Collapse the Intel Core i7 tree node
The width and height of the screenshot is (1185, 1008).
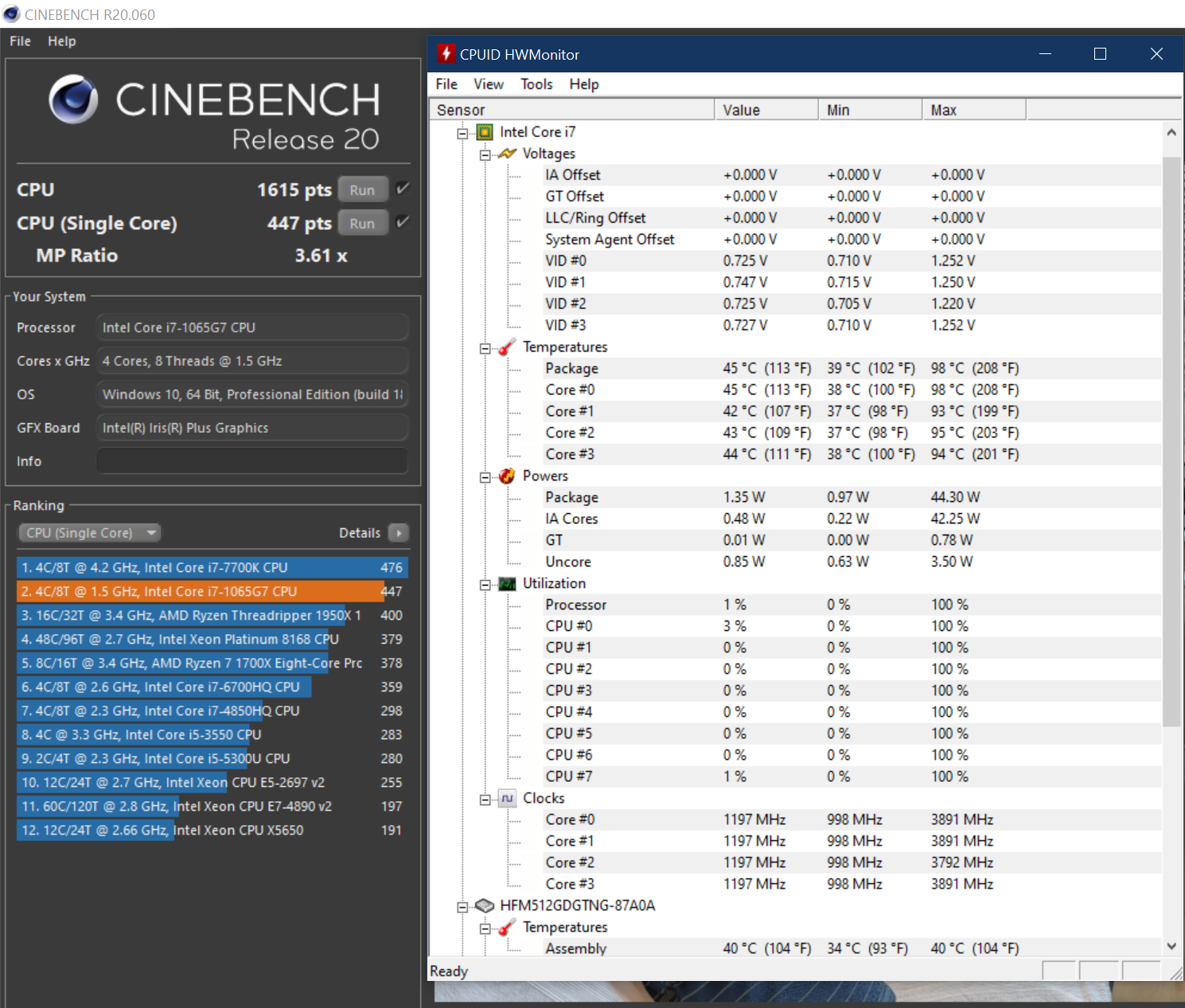point(462,133)
